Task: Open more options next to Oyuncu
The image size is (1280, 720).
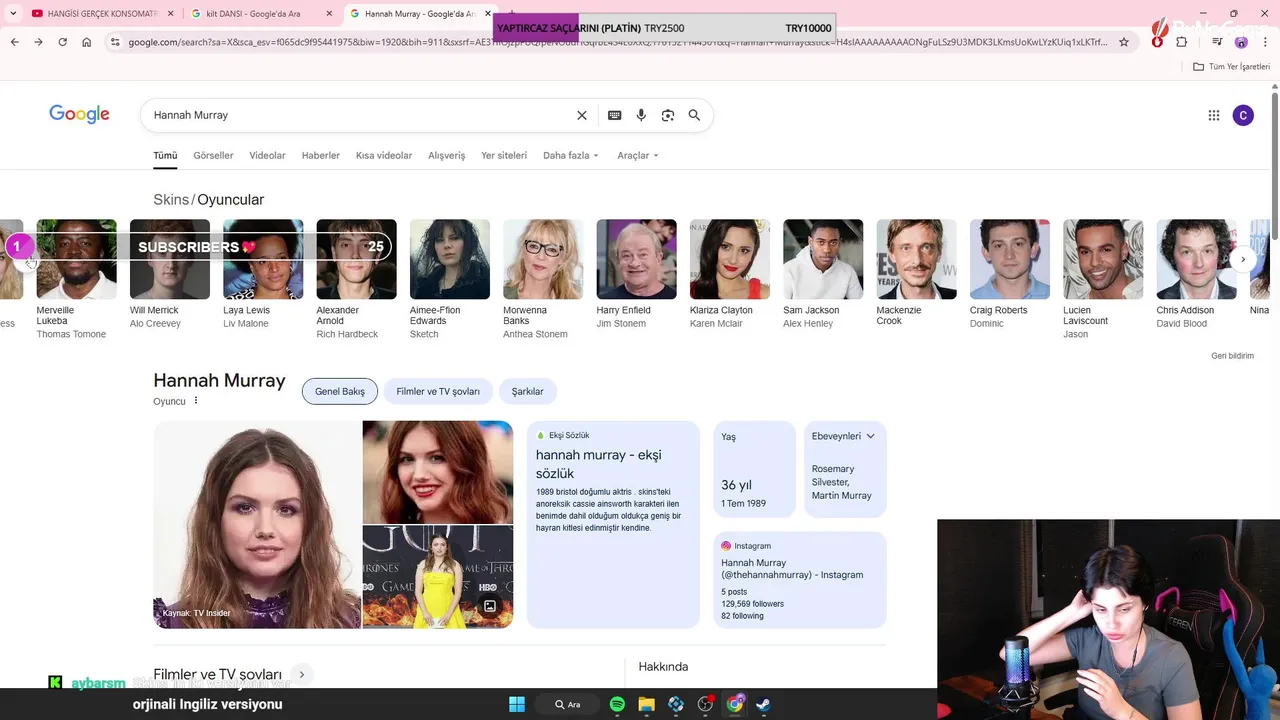Action: [196, 401]
